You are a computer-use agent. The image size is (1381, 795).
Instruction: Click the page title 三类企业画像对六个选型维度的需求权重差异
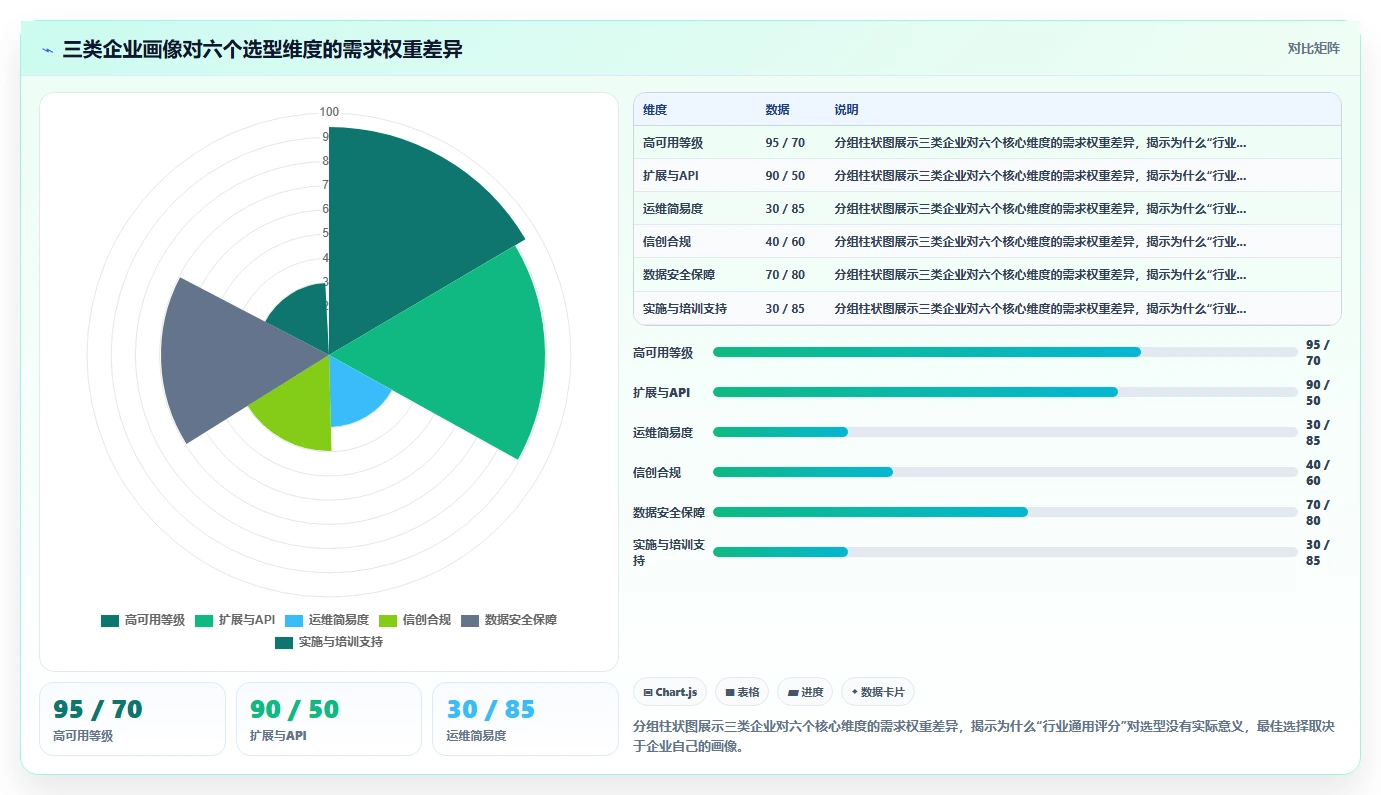(x=263, y=49)
